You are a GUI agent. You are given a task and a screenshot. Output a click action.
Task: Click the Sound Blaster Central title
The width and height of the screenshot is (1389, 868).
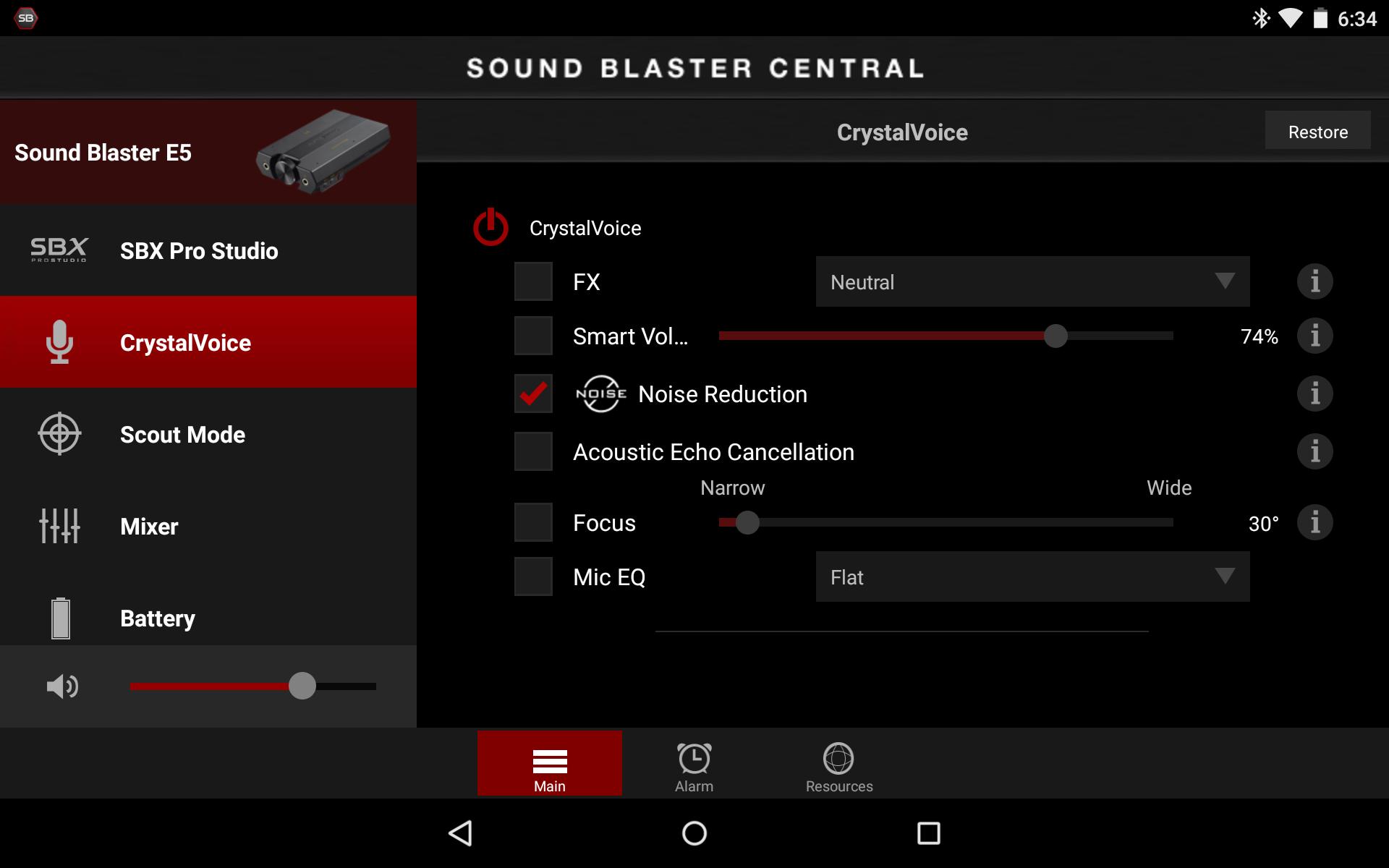694,68
